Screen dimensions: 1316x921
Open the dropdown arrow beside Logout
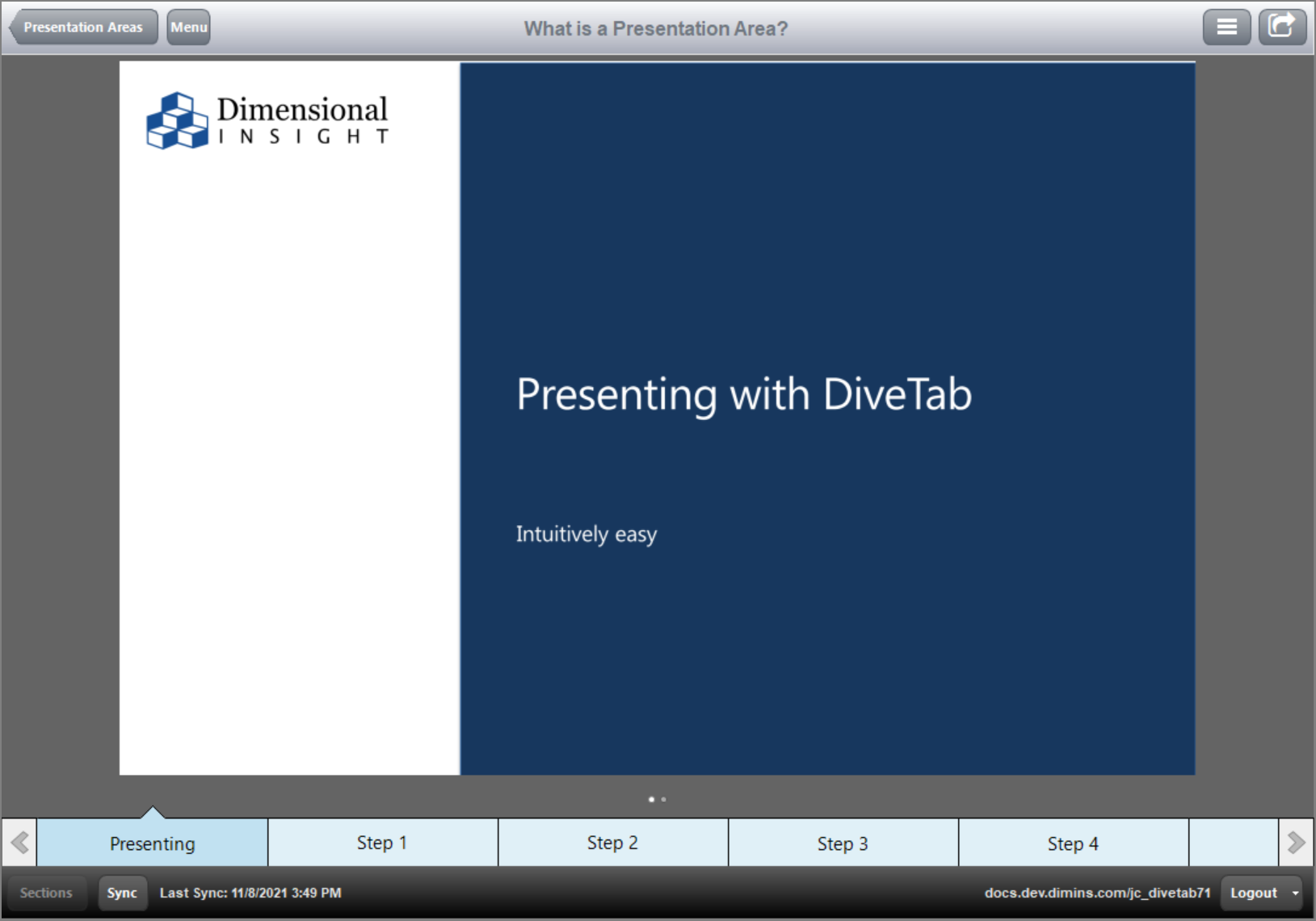(1295, 893)
